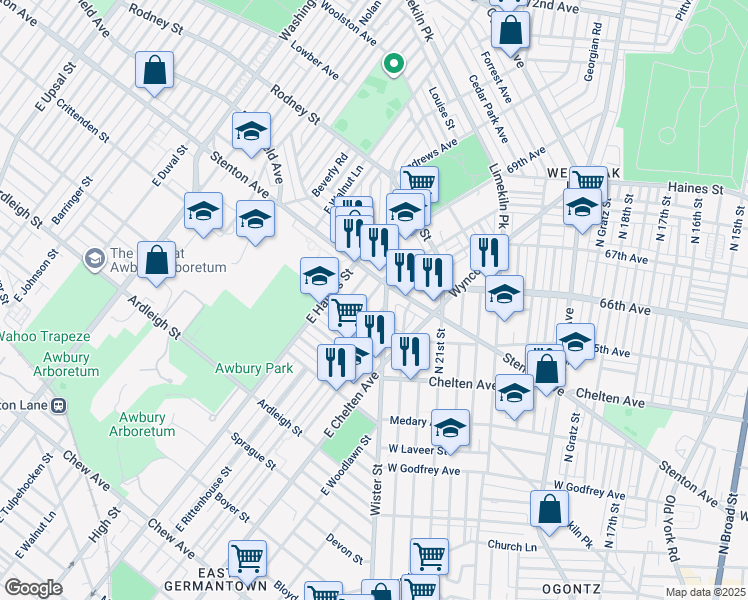
Task: Select the Lowber Ave label
Action: click(314, 61)
